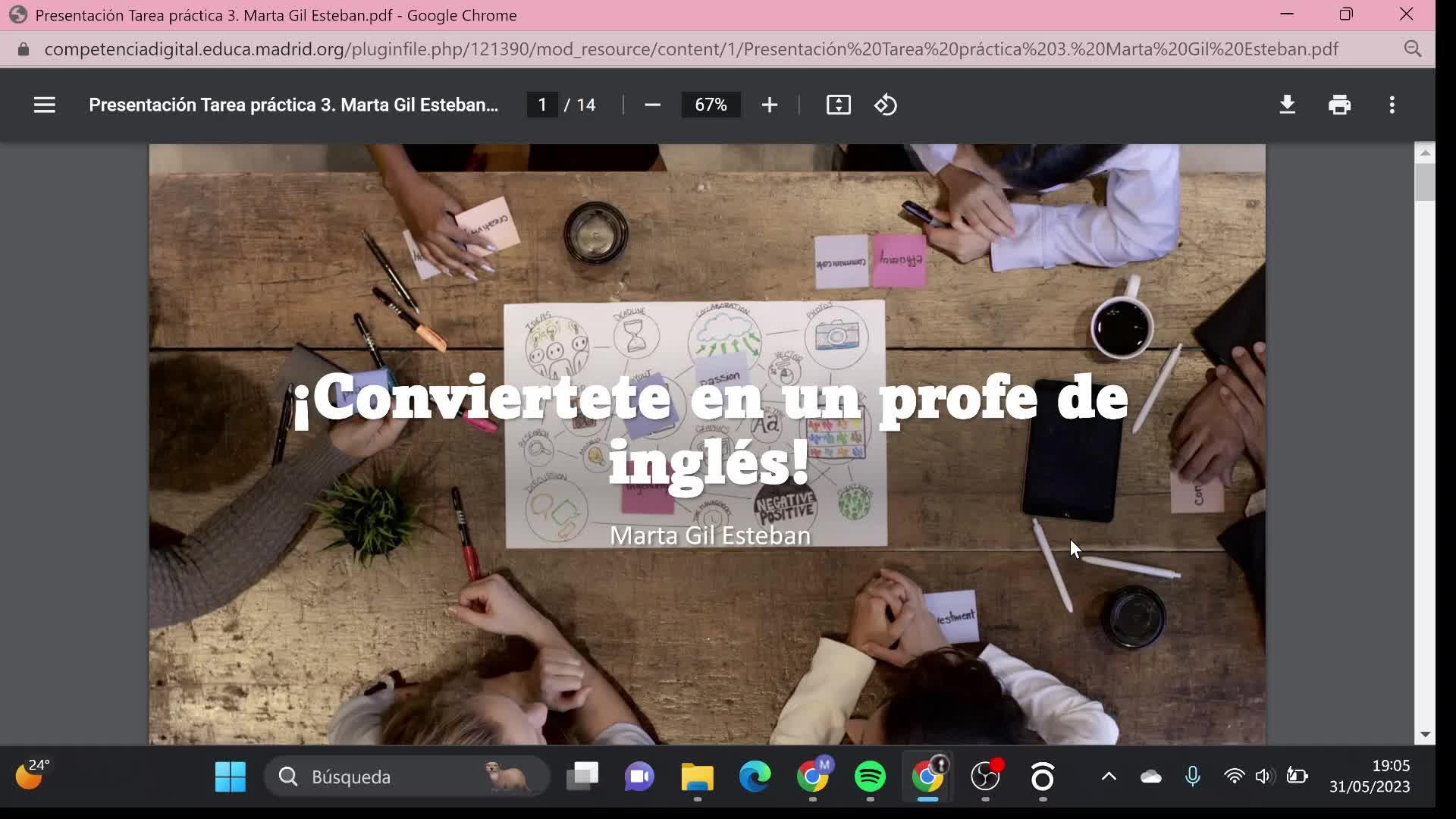The height and width of the screenshot is (819, 1456).
Task: Click the scrollbar down arrow
Action: [x=1425, y=734]
